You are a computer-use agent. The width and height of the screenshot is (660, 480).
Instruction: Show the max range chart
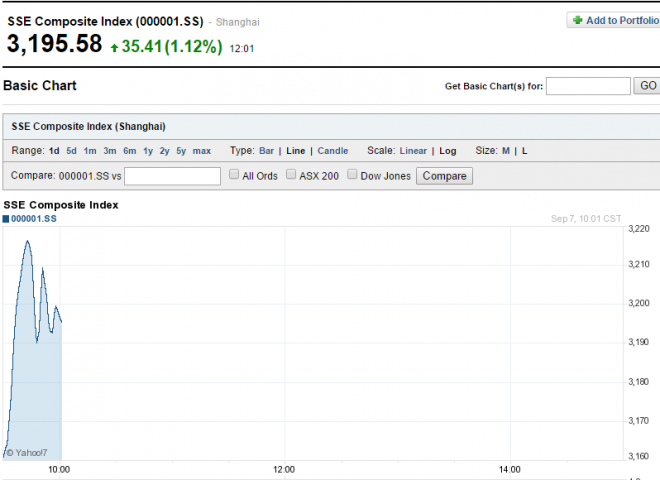(x=202, y=151)
